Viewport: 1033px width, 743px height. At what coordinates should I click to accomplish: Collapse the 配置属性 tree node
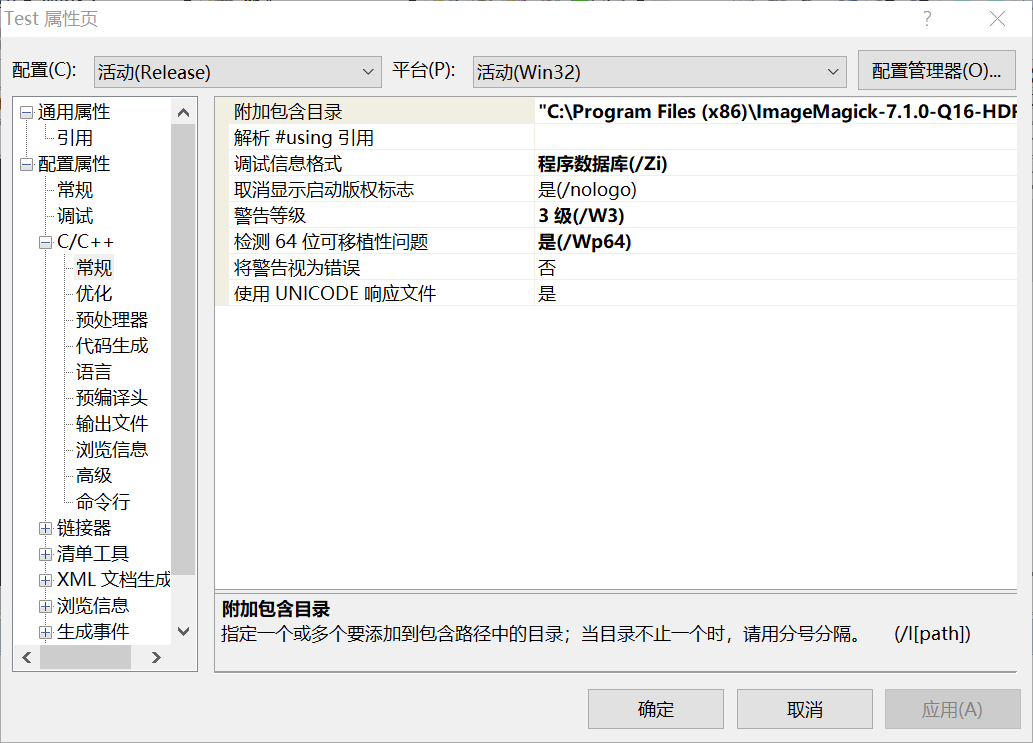(x=26, y=164)
